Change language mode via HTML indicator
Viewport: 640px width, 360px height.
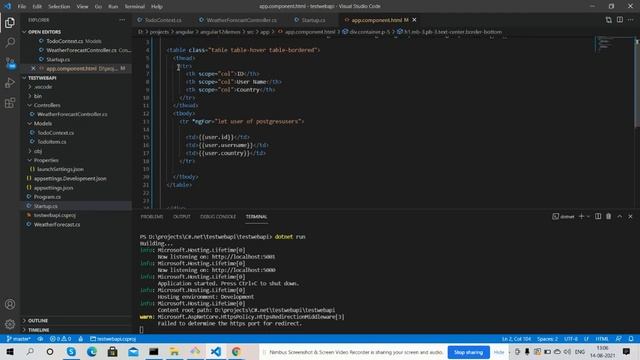tap(602, 339)
